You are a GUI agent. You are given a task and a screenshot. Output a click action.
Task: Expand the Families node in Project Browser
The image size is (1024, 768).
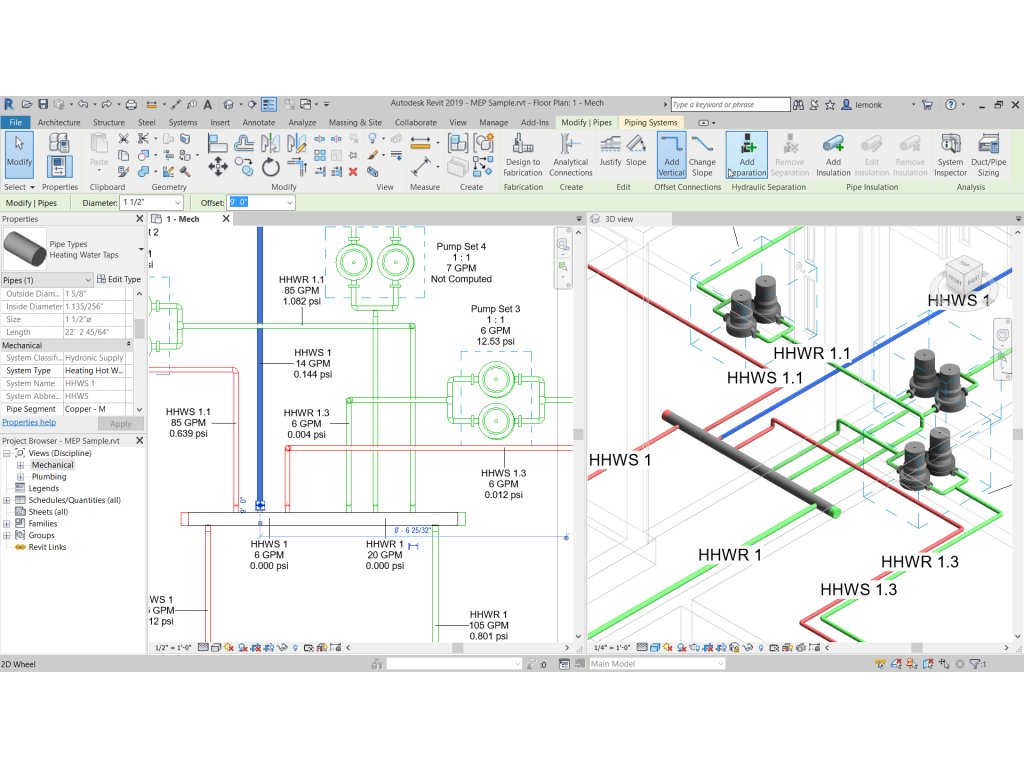click(7, 524)
